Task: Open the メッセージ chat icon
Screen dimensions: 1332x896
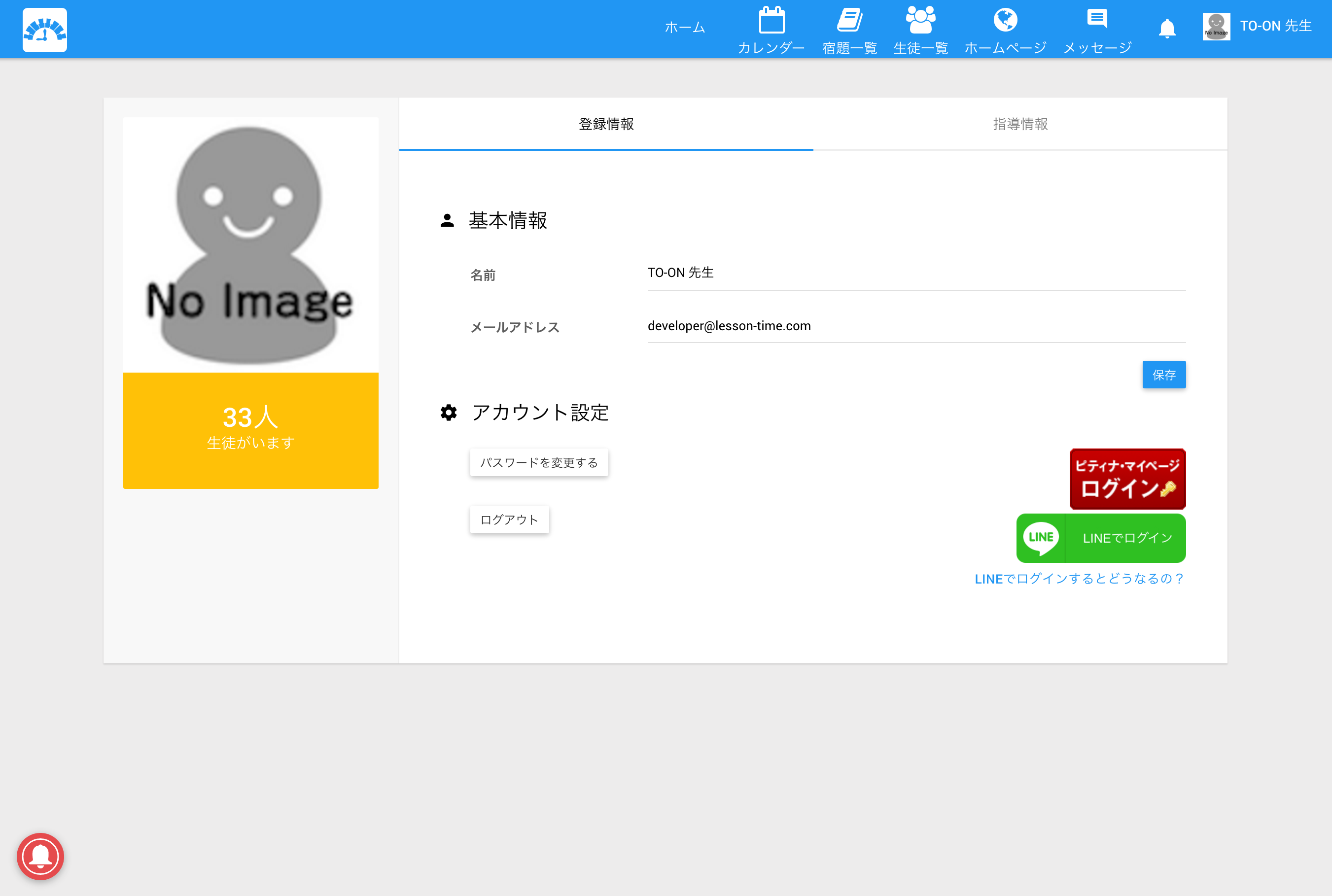Action: (x=1096, y=19)
